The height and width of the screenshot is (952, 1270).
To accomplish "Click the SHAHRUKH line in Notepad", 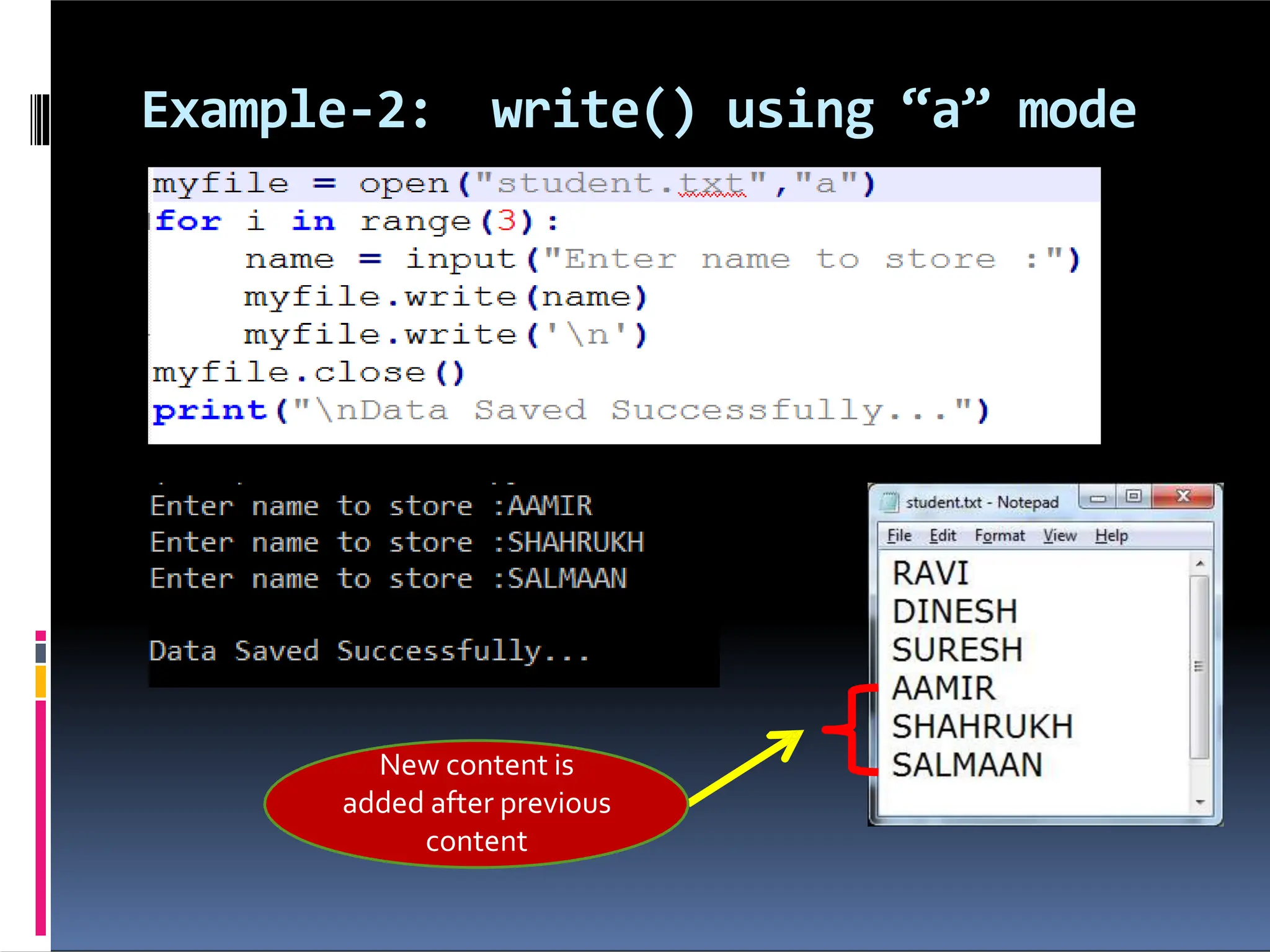I will 982,726.
